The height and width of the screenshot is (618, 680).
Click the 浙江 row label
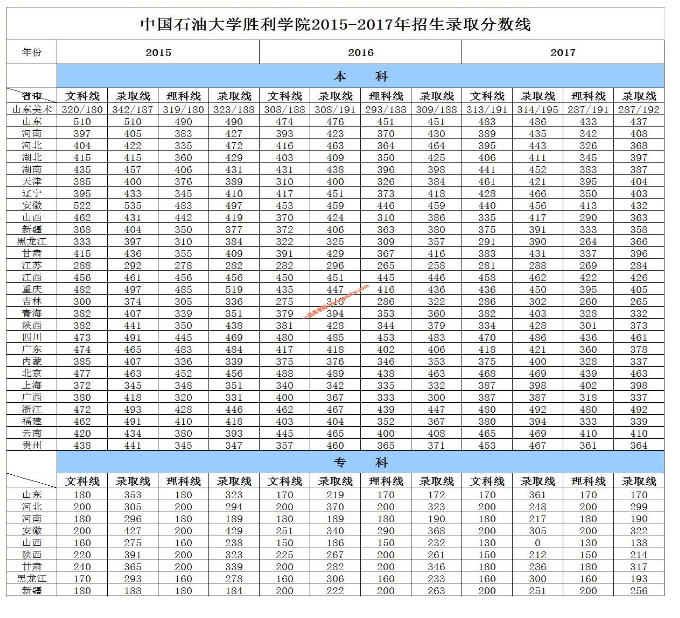click(31, 409)
